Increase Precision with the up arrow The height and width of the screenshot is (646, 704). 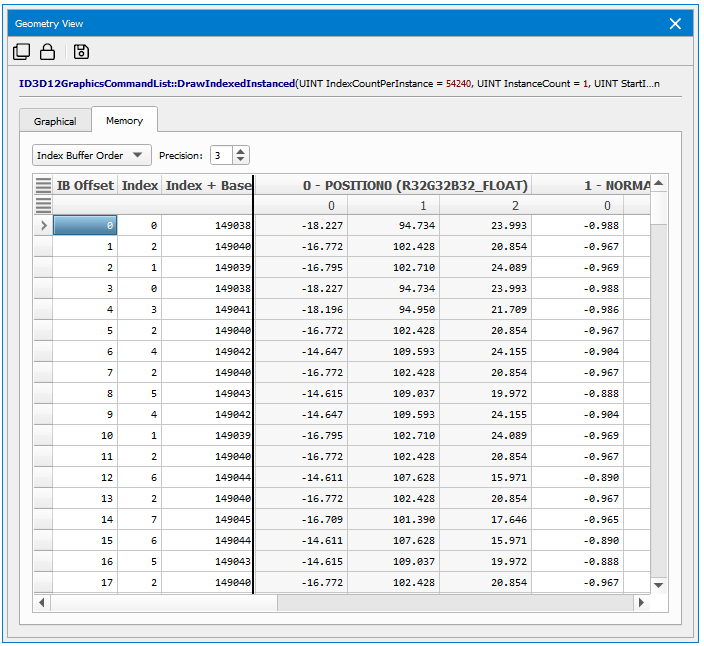pos(241,151)
